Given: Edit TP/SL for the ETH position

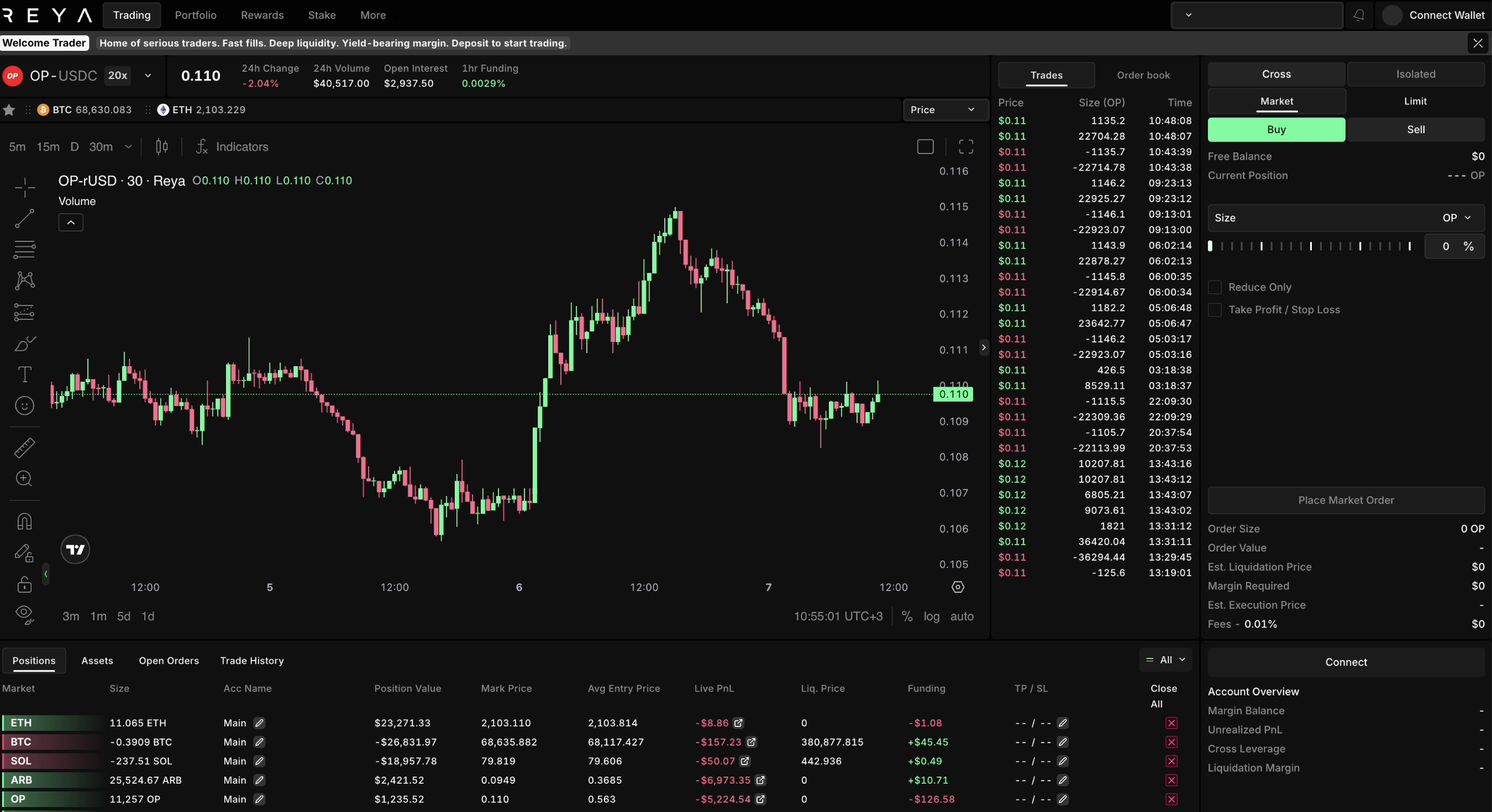Looking at the screenshot, I should pyautogui.click(x=1062, y=723).
